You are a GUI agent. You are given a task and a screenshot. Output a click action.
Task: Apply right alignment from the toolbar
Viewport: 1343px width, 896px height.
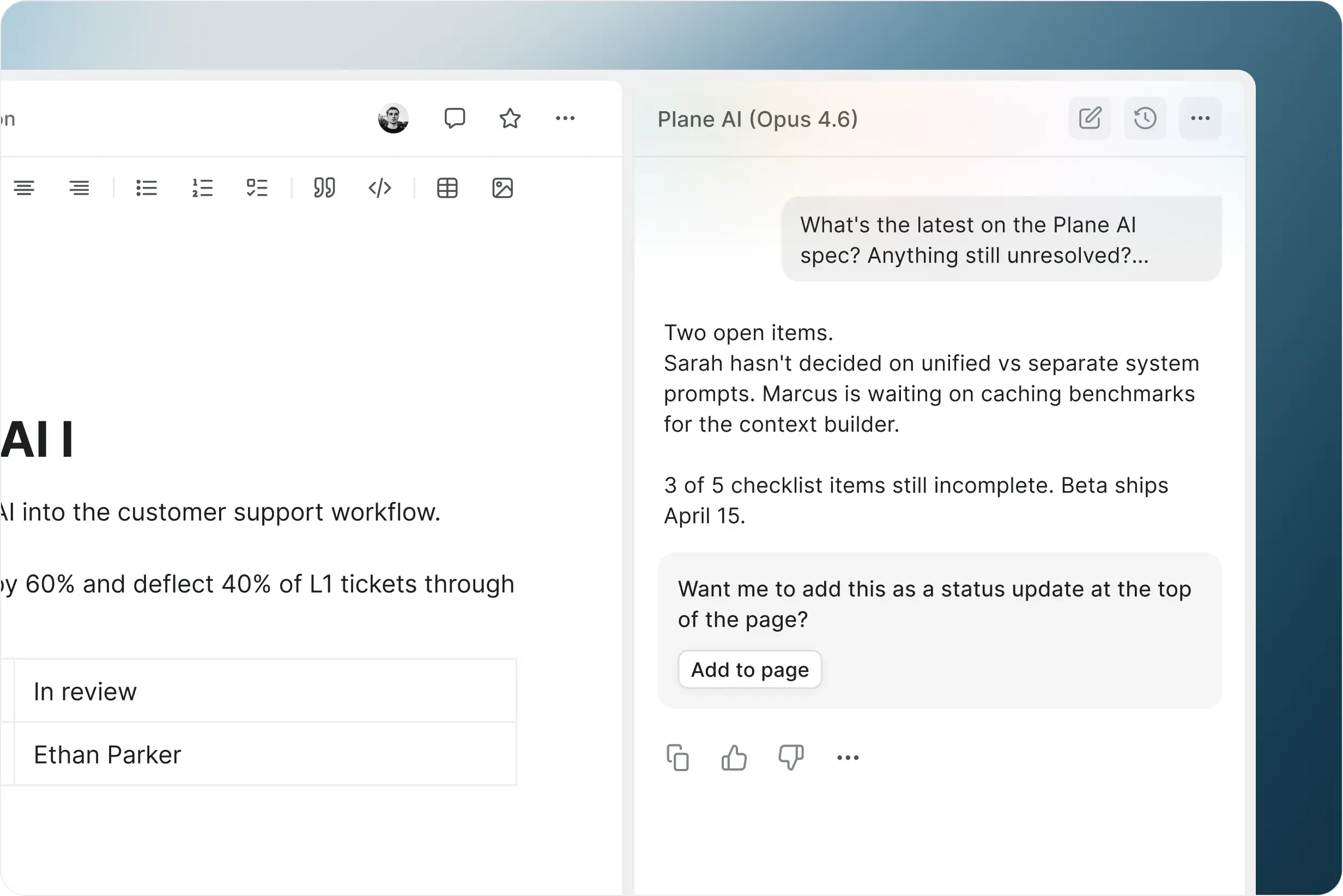[80, 188]
